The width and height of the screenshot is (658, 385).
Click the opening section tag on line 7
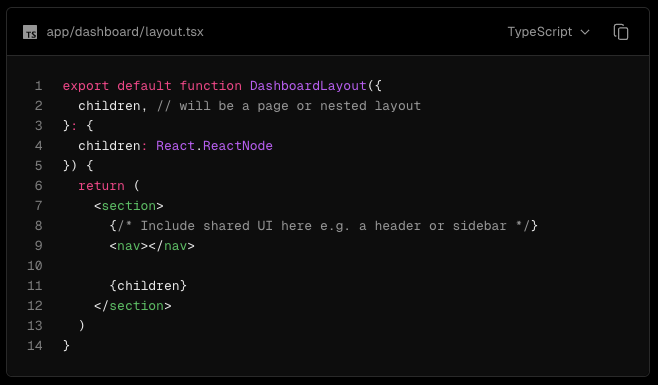click(129, 206)
